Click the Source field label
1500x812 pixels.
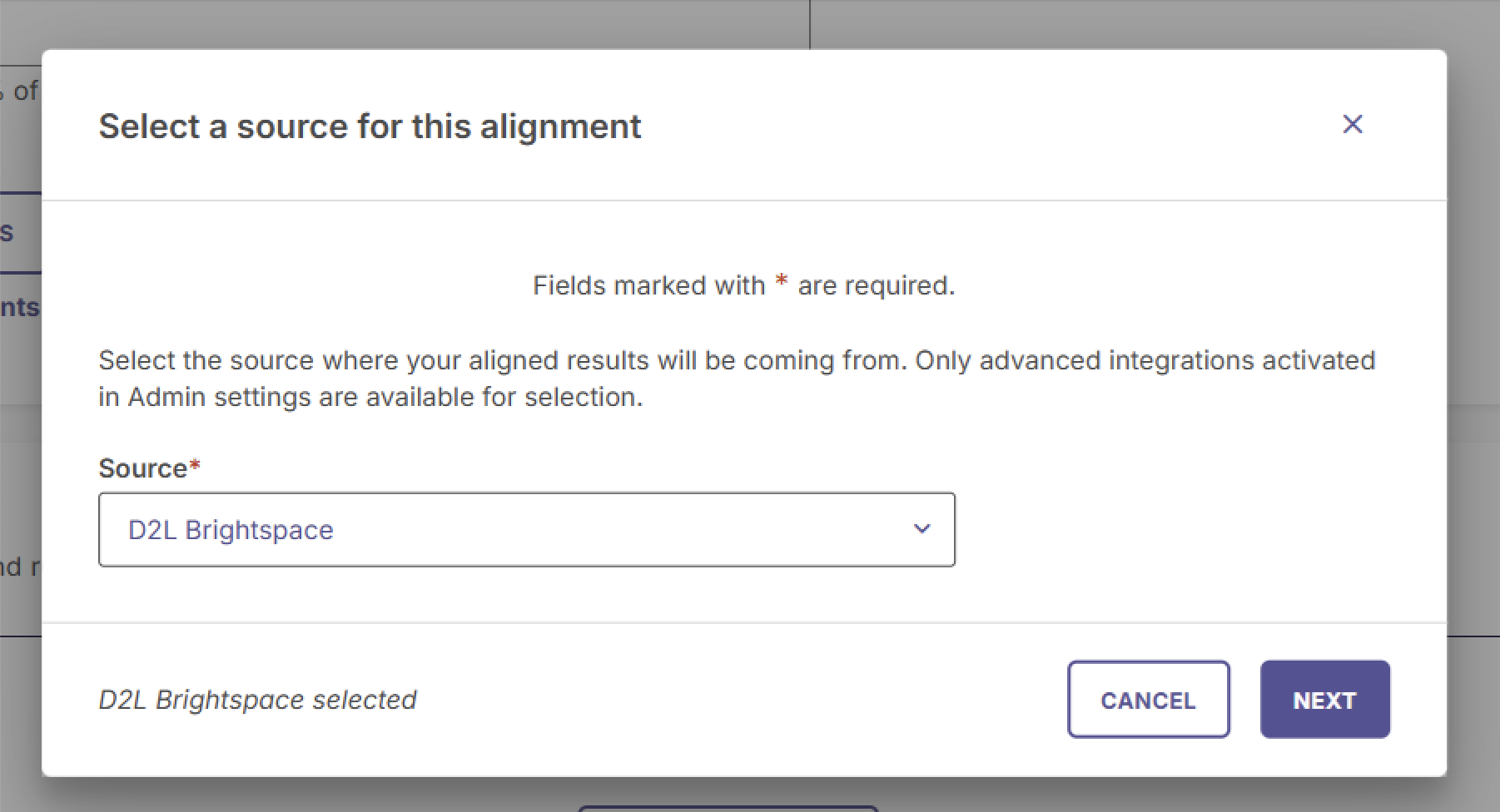[x=142, y=468]
